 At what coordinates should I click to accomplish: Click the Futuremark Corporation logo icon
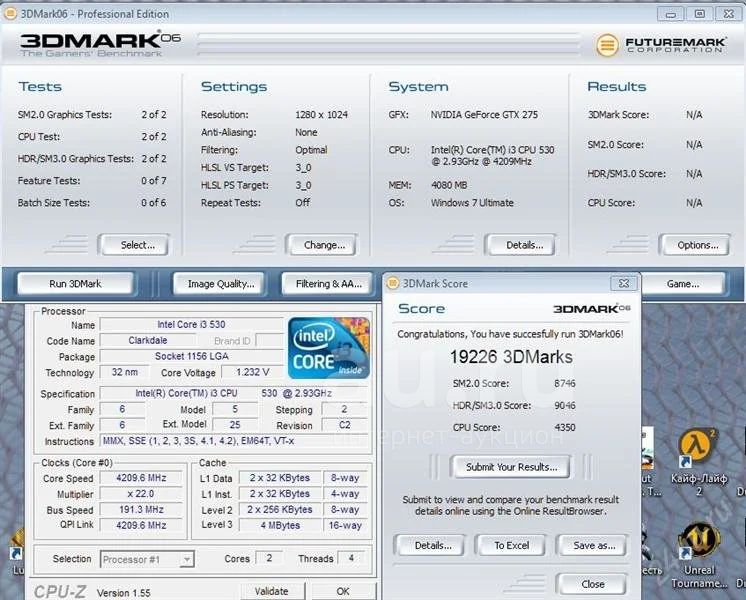pos(607,45)
